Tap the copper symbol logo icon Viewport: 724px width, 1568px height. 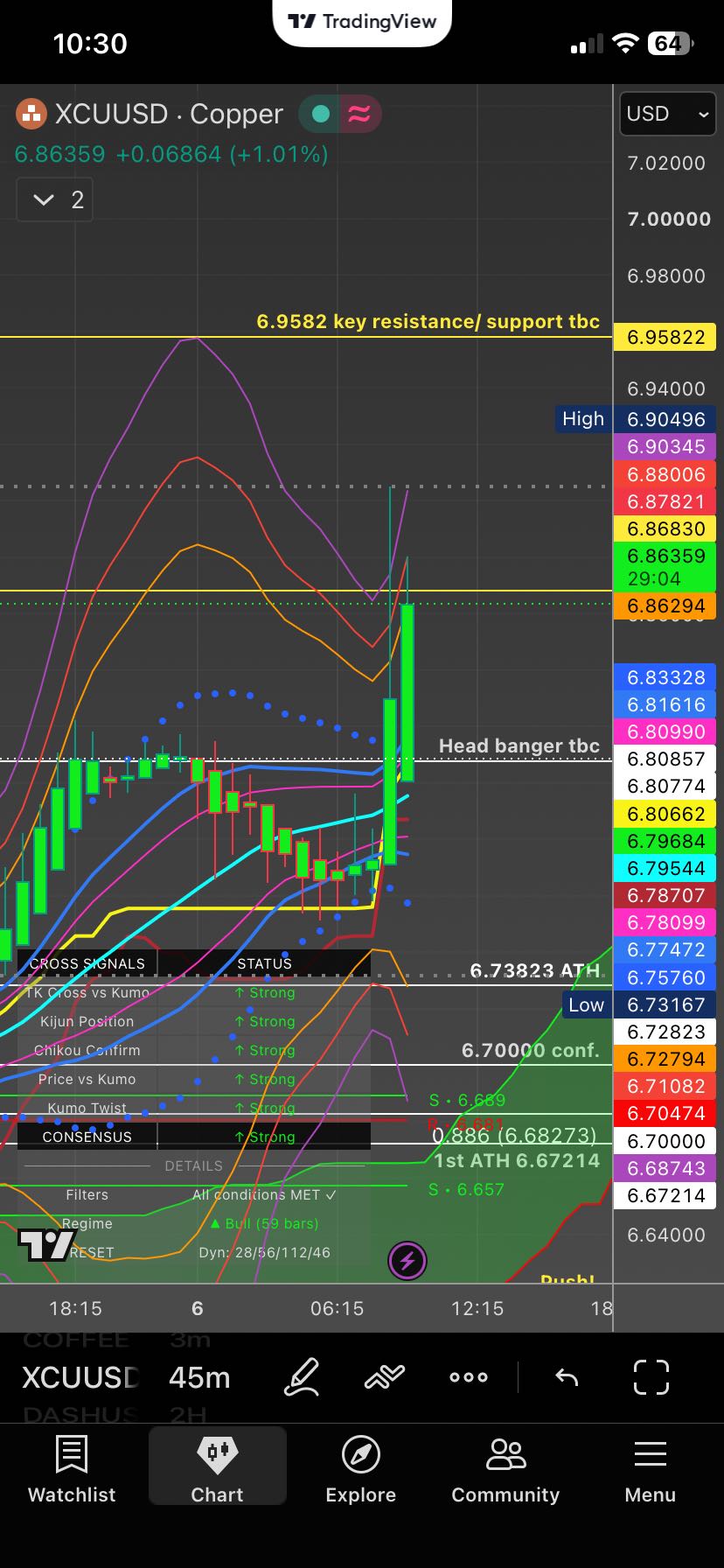(31, 114)
